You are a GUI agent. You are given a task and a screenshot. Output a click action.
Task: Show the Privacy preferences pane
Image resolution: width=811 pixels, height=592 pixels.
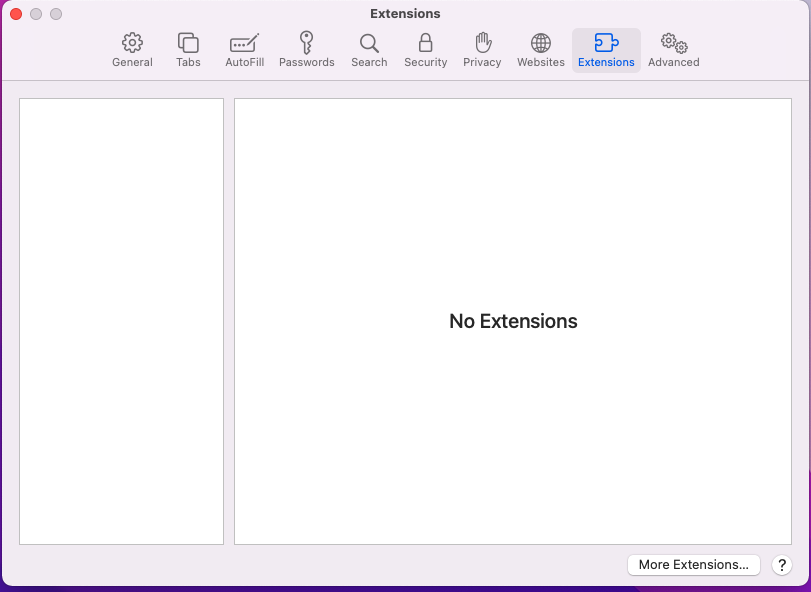pyautogui.click(x=482, y=51)
